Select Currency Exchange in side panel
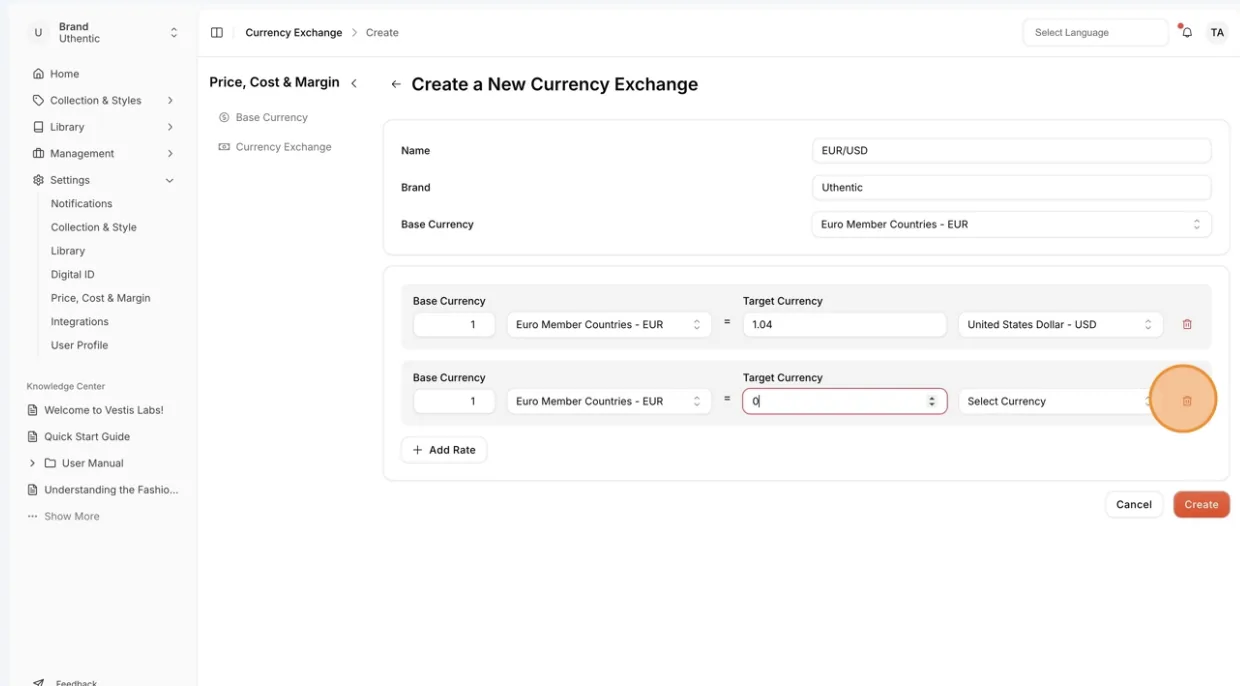Viewport: 1240px width, 686px height. point(284,147)
